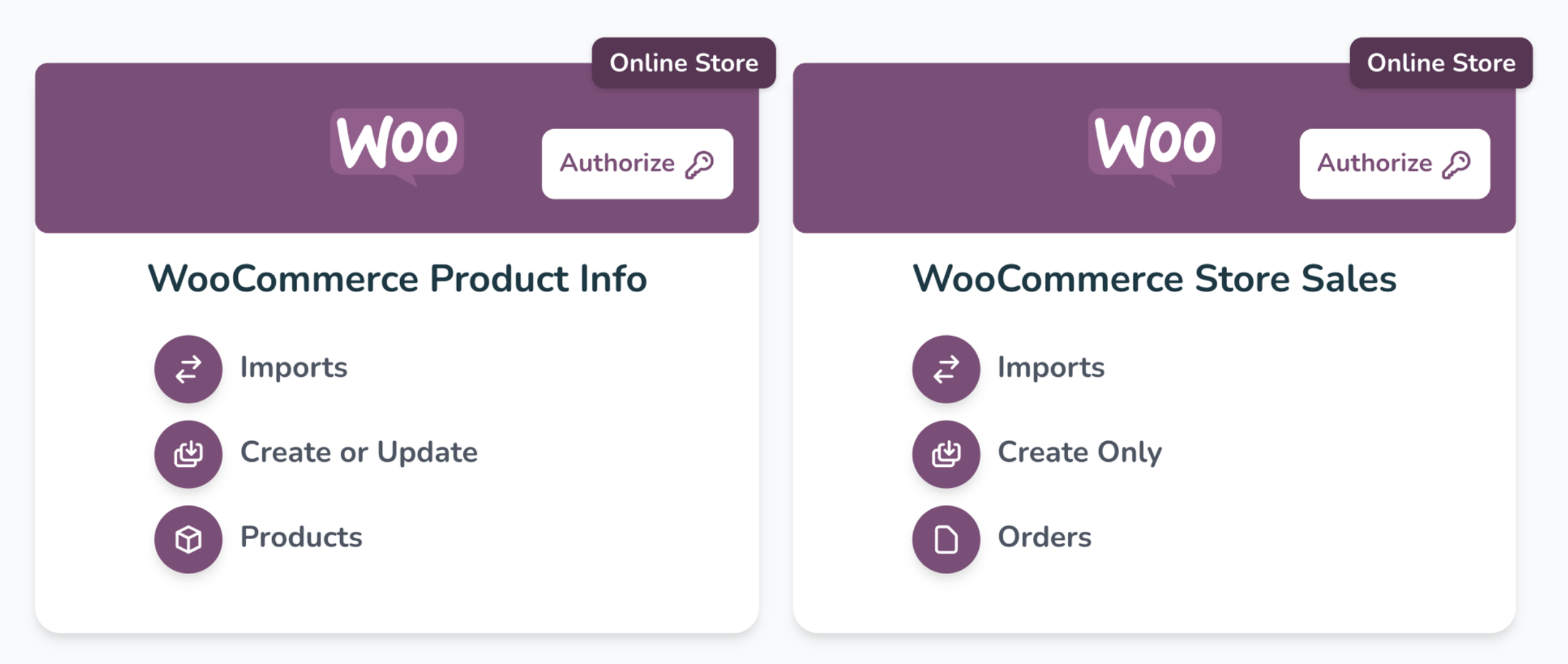Click the Imports arrows icon under Store Sales
The width and height of the screenshot is (1568, 664).
pos(946,369)
